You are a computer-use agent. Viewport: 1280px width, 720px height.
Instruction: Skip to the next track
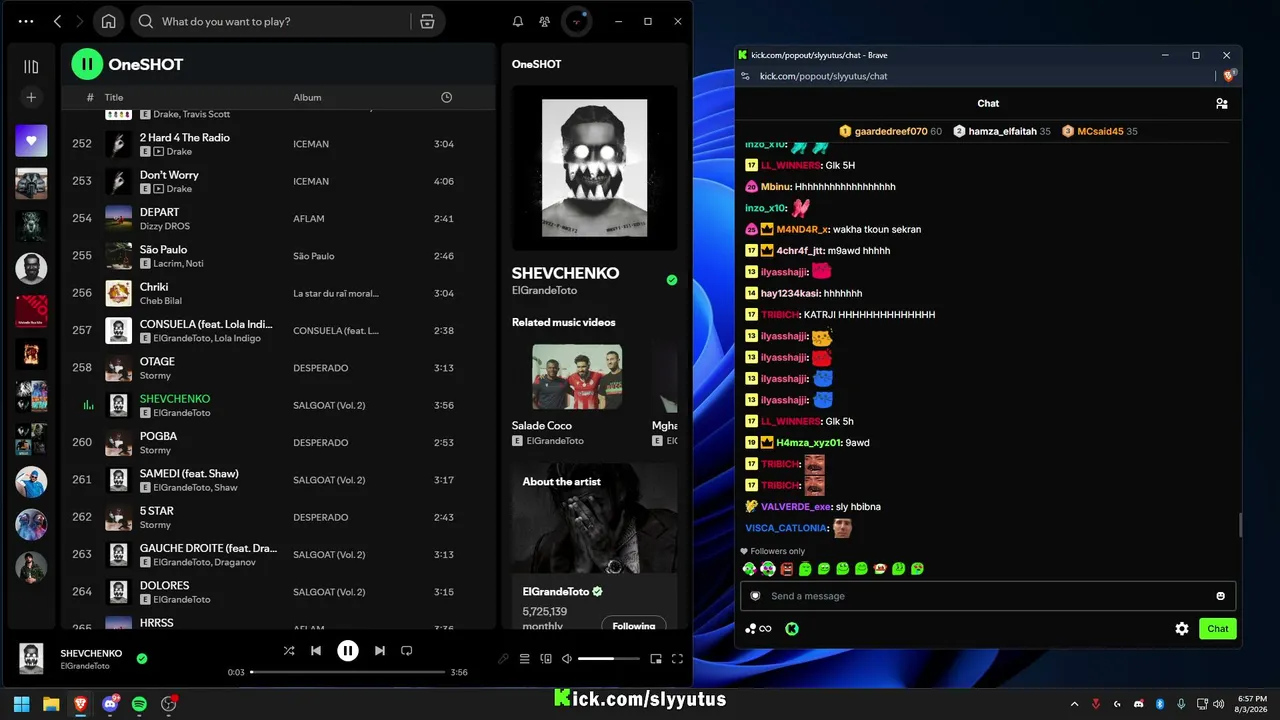(x=379, y=651)
